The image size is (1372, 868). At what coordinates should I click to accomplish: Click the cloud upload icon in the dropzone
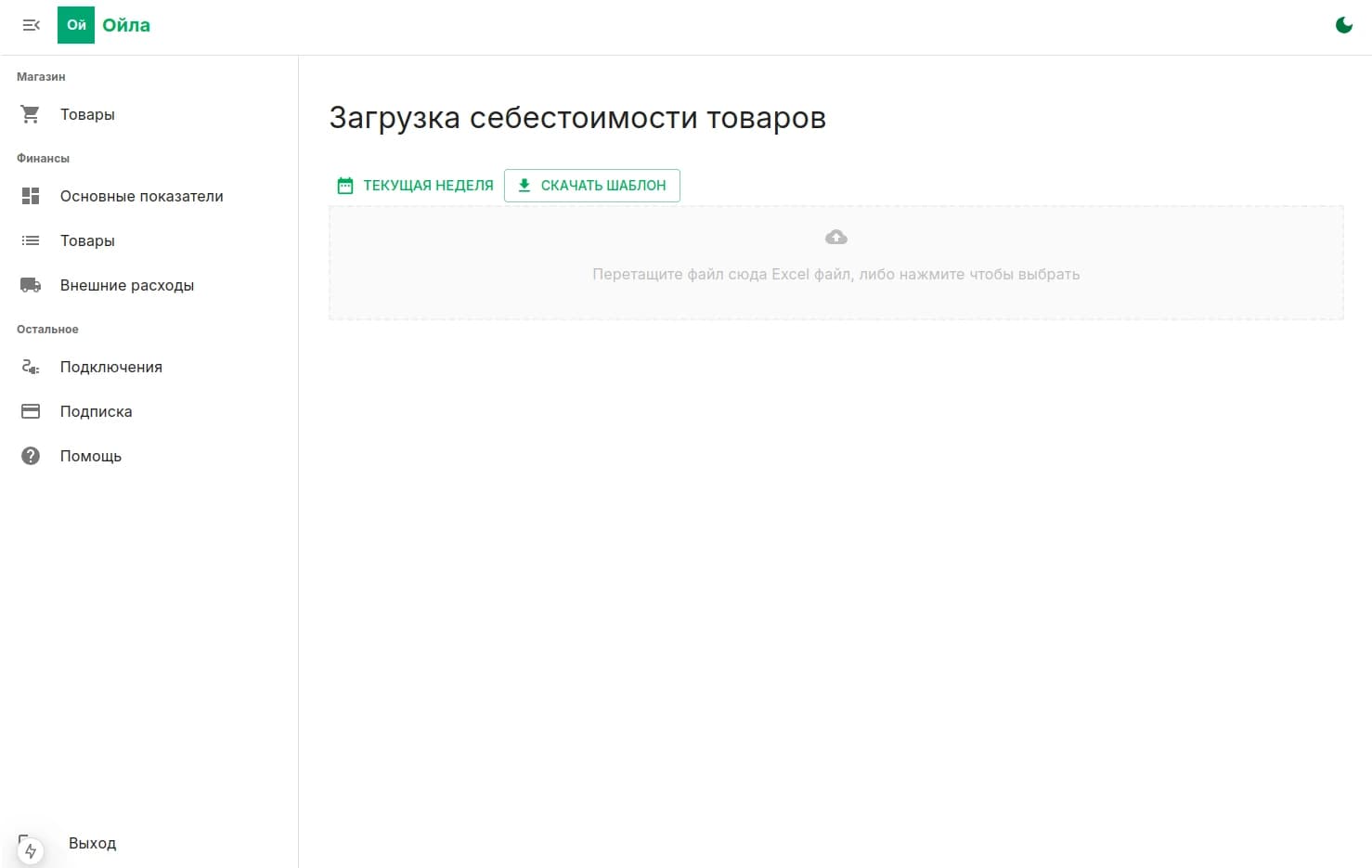[x=835, y=237]
